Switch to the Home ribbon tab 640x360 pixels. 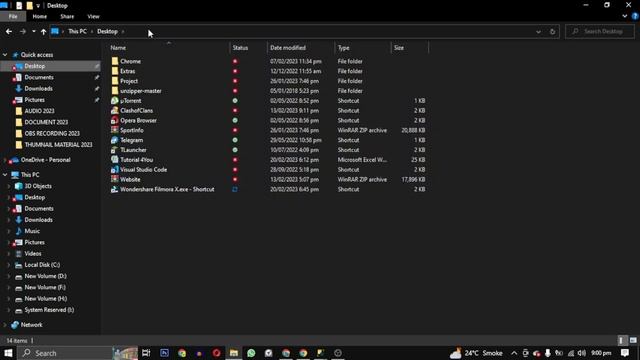[40, 16]
